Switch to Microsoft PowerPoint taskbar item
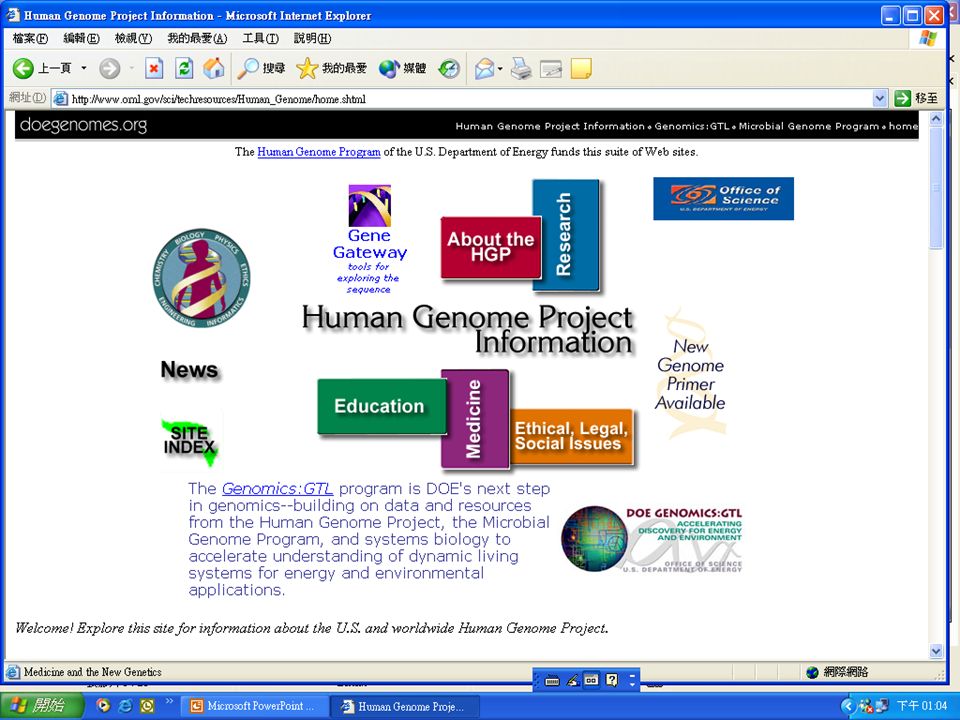 point(255,706)
